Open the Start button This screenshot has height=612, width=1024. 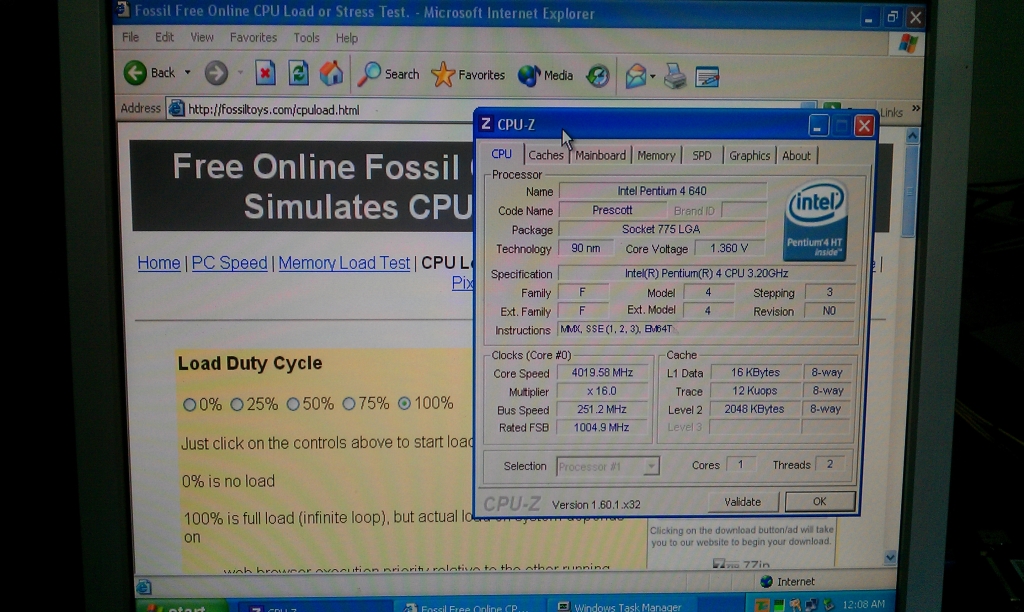pyautogui.click(x=183, y=607)
